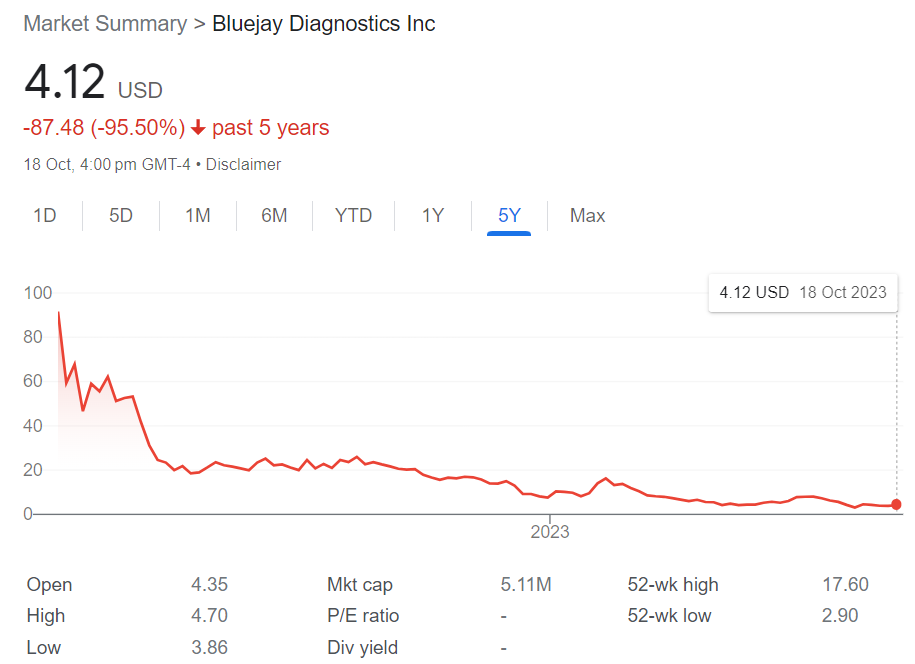Click the red down arrow icon
915x664 pixels.
198,128
